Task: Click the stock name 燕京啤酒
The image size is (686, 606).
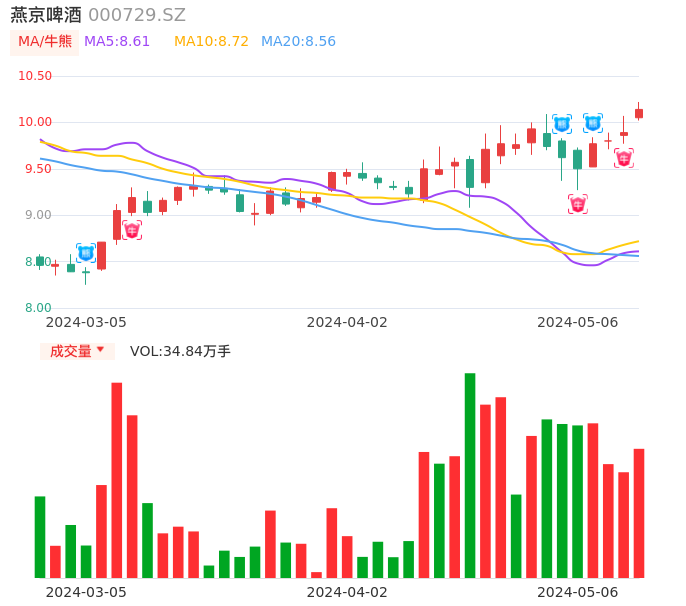Action: tap(46, 15)
